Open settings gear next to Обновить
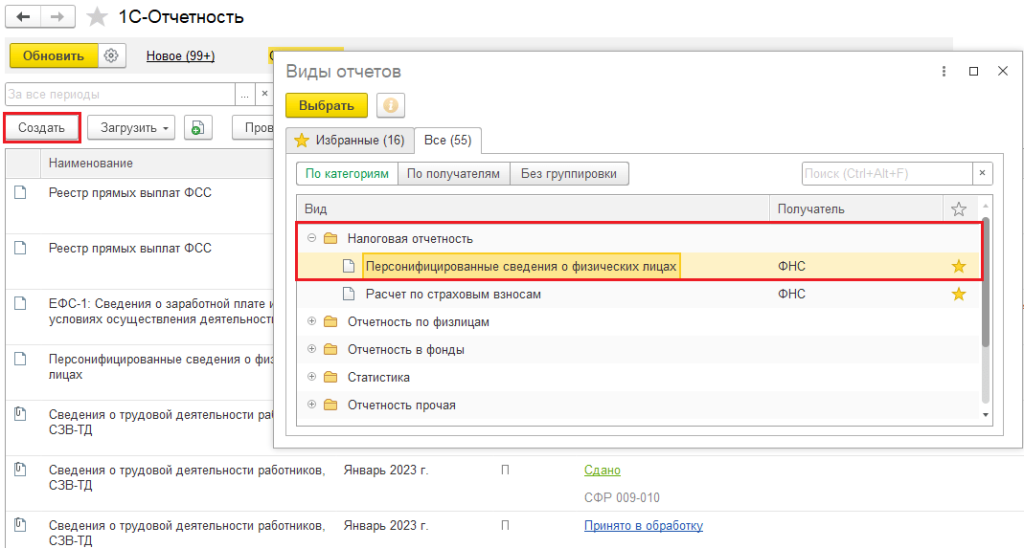 [x=112, y=56]
